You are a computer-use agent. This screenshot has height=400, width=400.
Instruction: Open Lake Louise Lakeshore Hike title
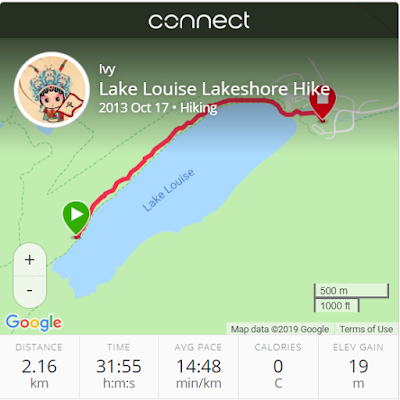(x=214, y=89)
